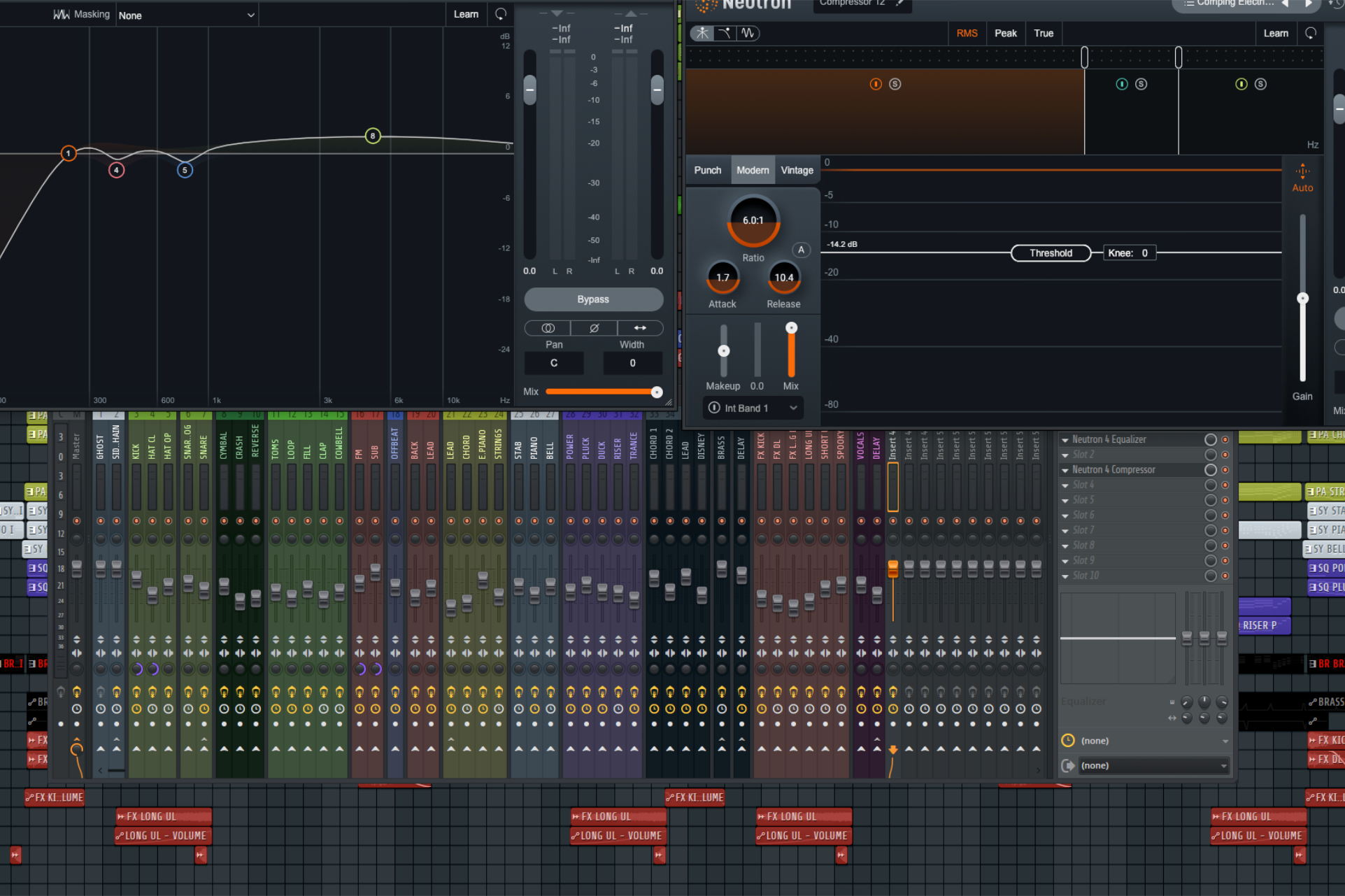Click EQ node 4 on the curve

coord(117,170)
